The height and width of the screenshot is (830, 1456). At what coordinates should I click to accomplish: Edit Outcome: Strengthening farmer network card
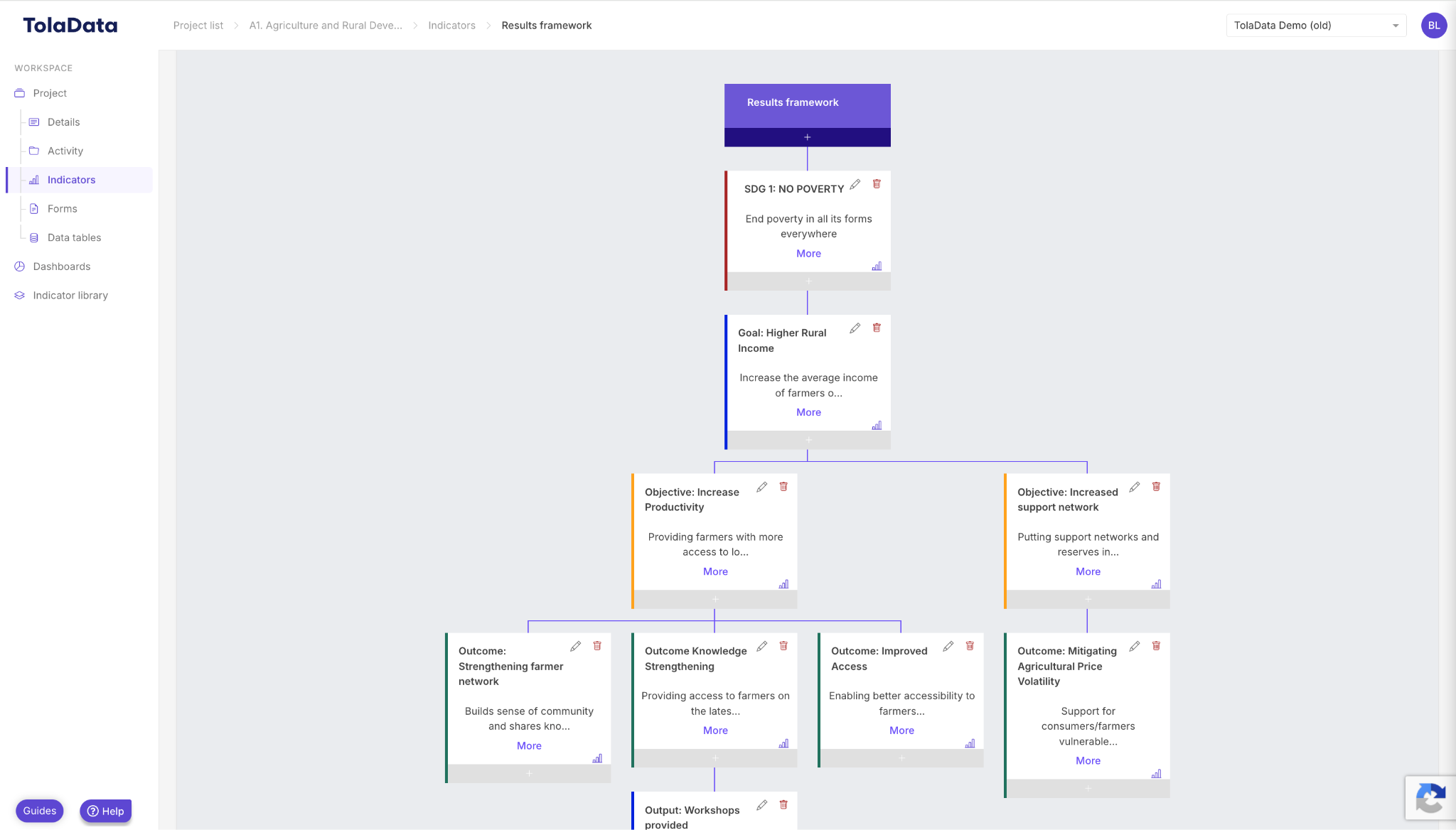coord(576,646)
